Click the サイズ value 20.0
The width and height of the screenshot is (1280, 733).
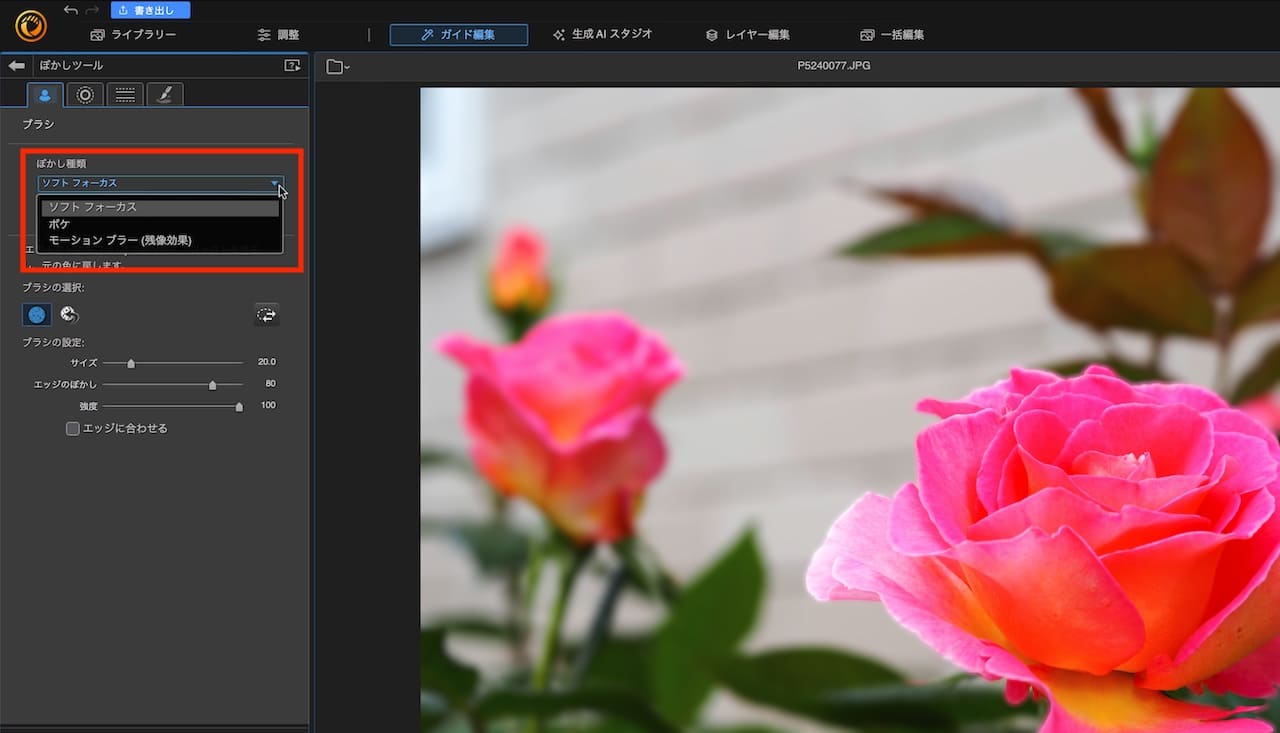click(266, 362)
